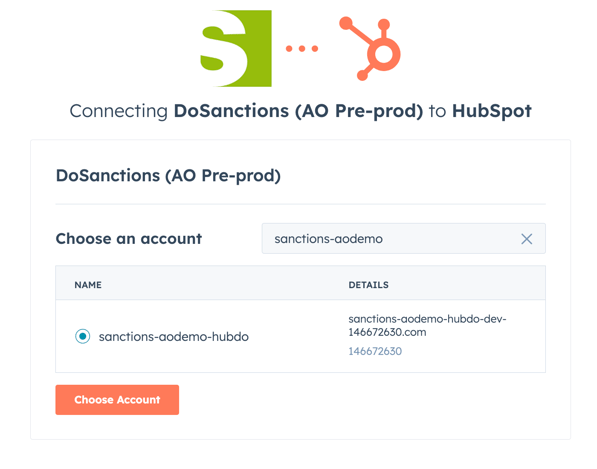Click the three orange connector dots

coord(302,48)
